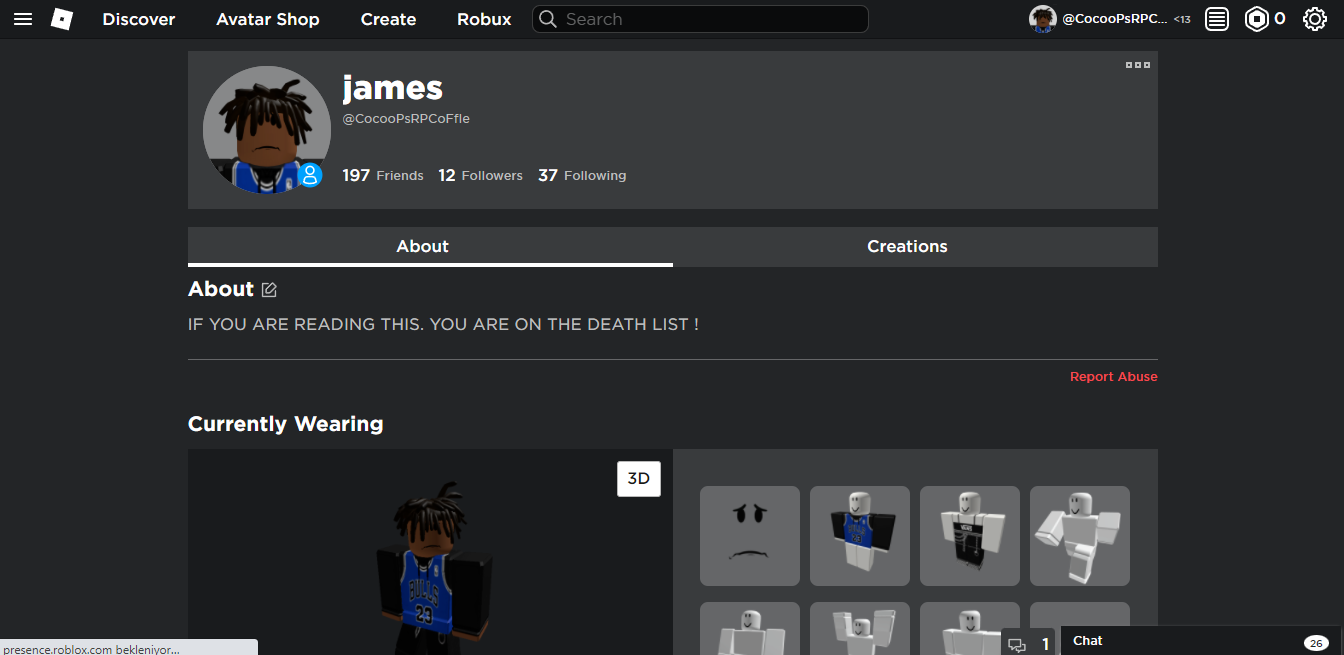Click the blue online status badge
This screenshot has height=655, width=1344.
tap(310, 176)
